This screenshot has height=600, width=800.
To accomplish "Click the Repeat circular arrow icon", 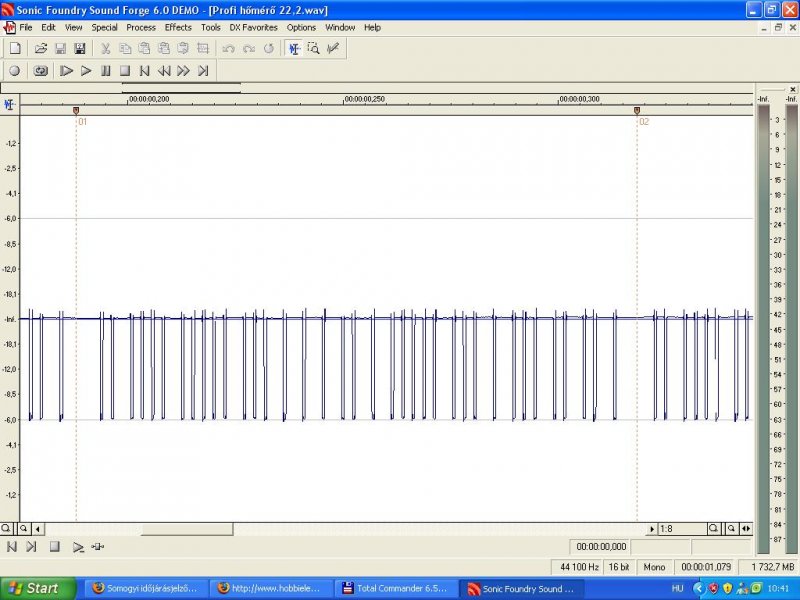I will point(268,48).
